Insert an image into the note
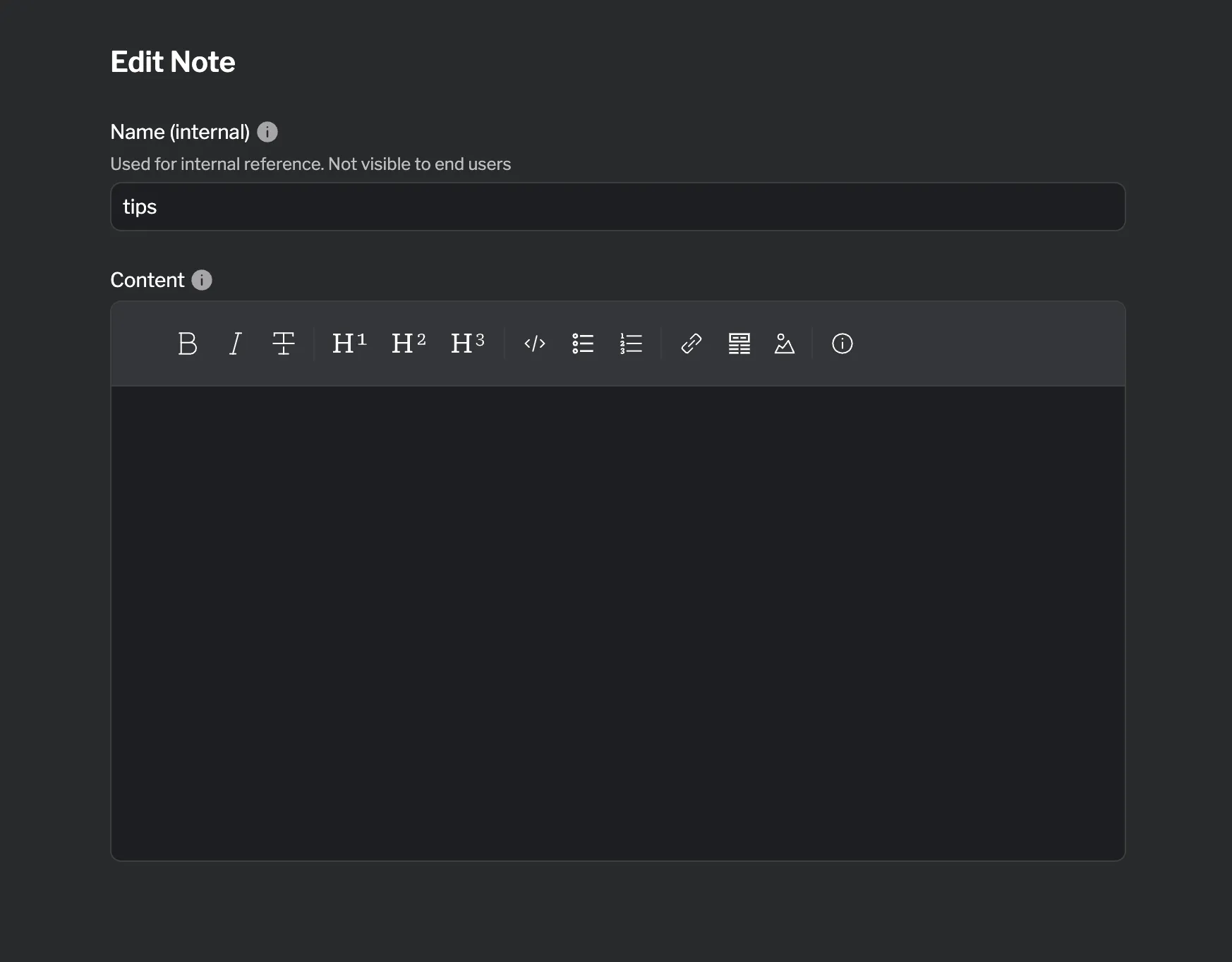Screen dimensions: 1232x962 pyautogui.click(x=785, y=344)
